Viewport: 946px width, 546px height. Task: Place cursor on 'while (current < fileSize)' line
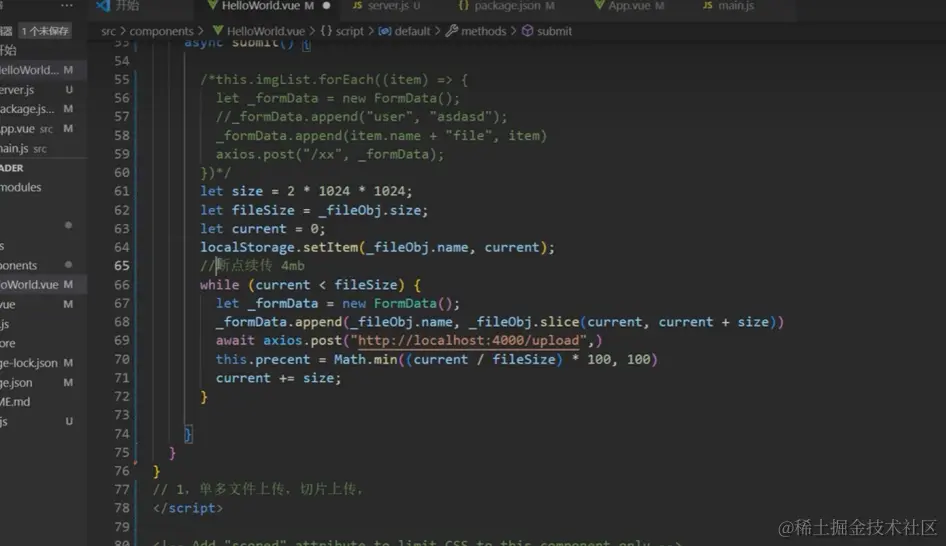311,285
